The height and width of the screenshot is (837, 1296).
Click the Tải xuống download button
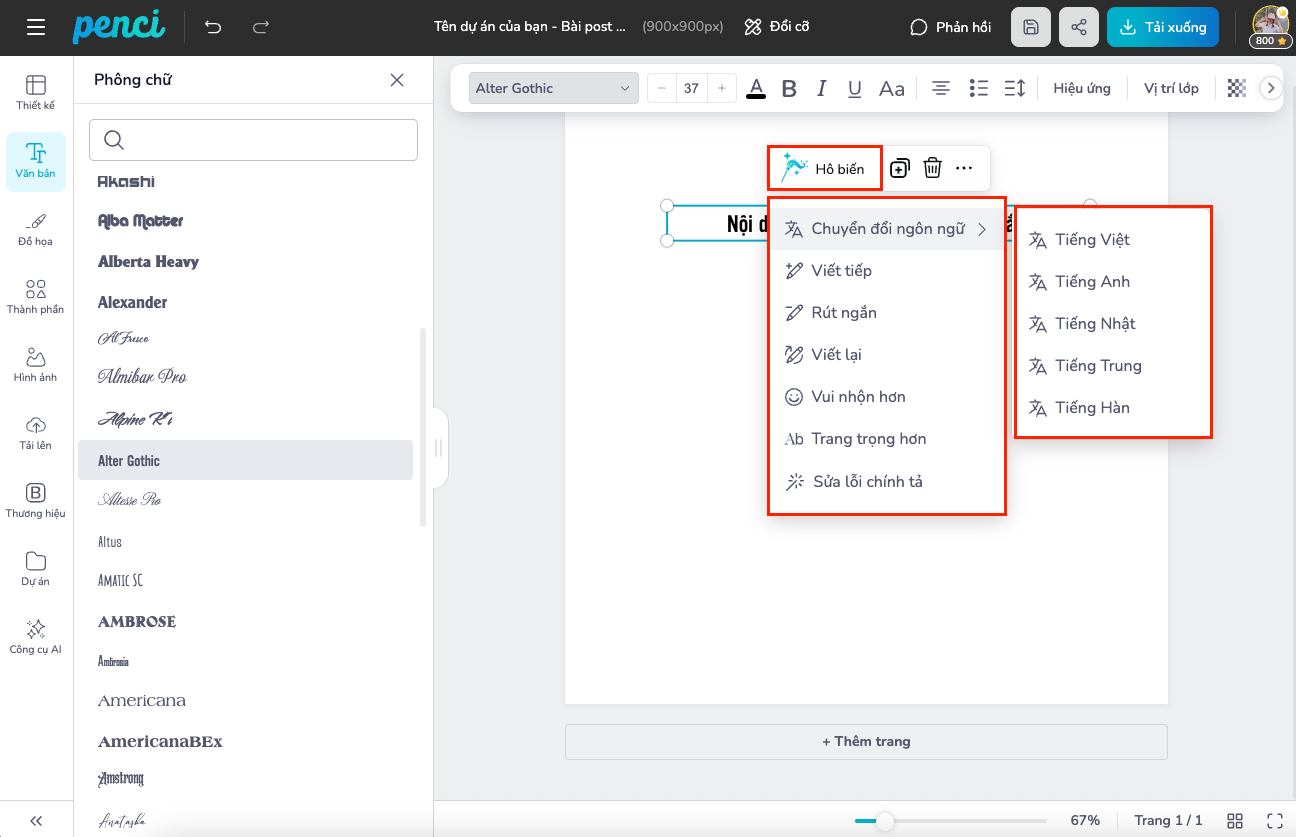tap(1163, 27)
